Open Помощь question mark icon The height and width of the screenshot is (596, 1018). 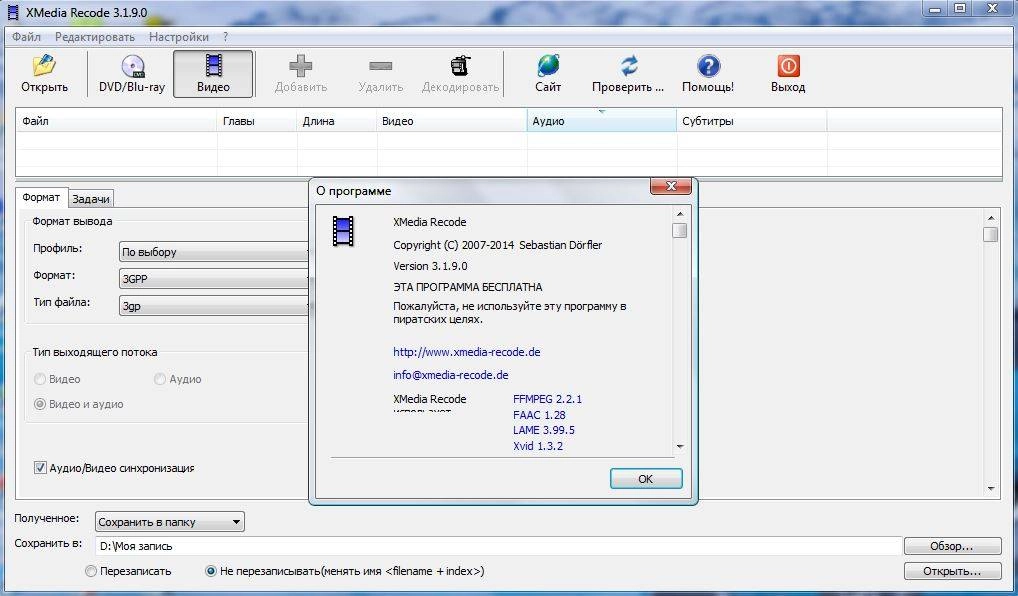click(x=708, y=66)
